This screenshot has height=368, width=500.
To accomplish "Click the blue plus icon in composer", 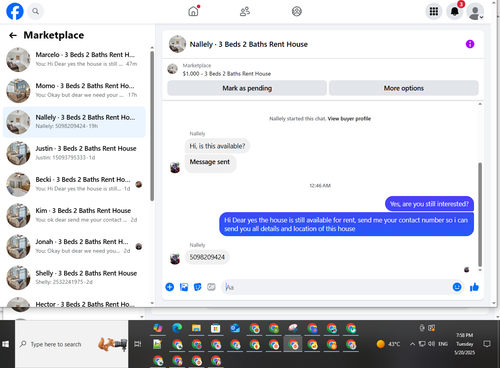I will coord(170,287).
